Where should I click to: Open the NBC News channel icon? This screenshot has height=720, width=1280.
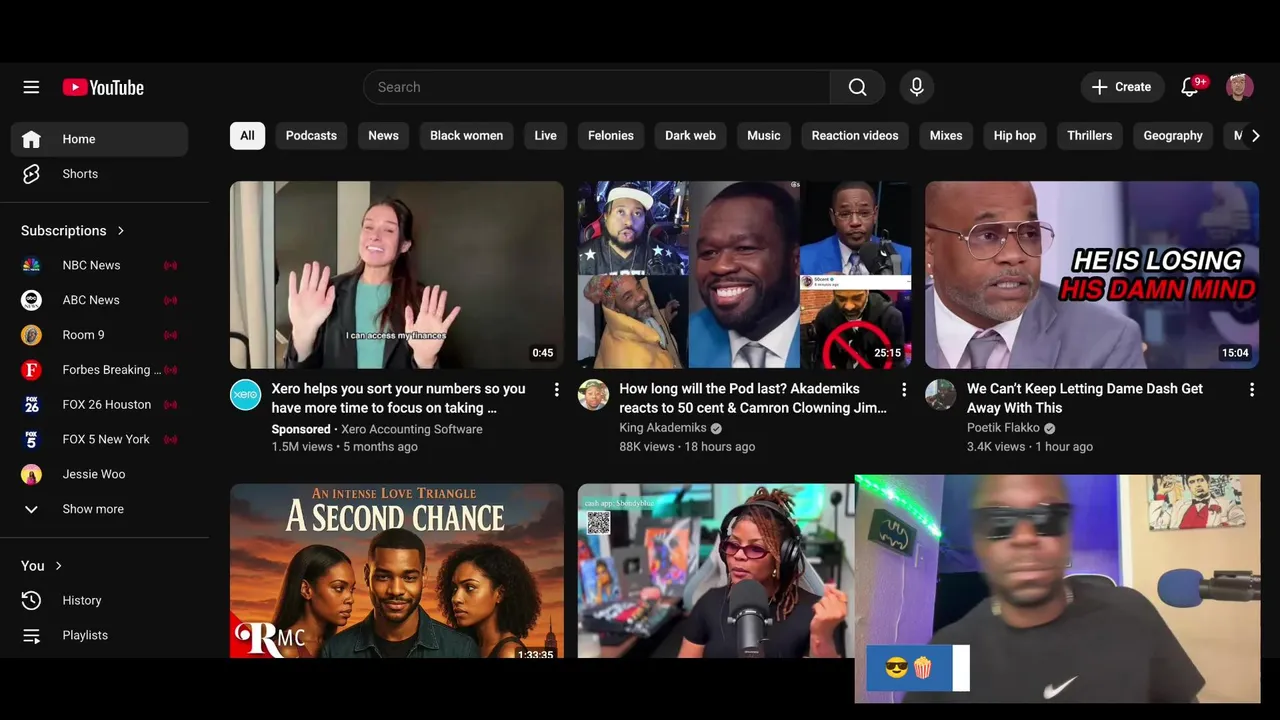(x=31, y=265)
